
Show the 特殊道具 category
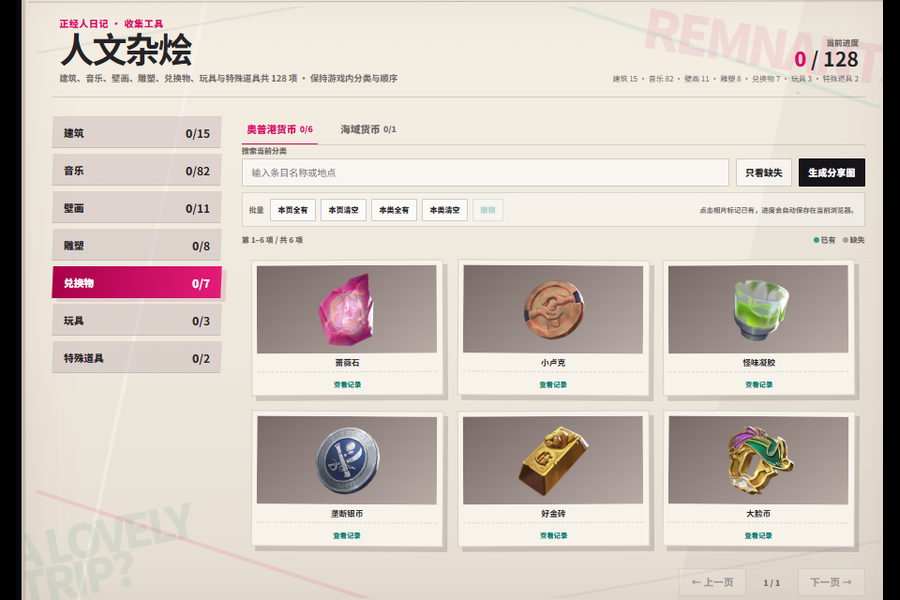[x=137, y=358]
